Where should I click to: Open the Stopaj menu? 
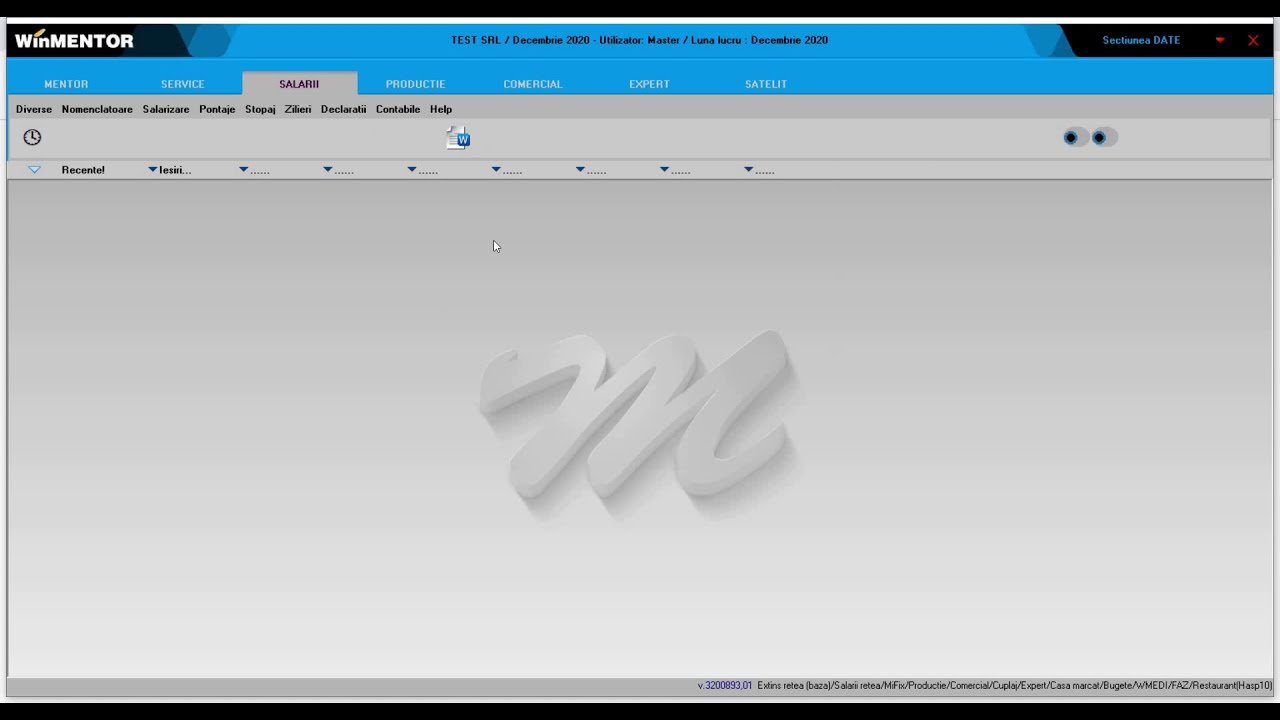click(260, 109)
